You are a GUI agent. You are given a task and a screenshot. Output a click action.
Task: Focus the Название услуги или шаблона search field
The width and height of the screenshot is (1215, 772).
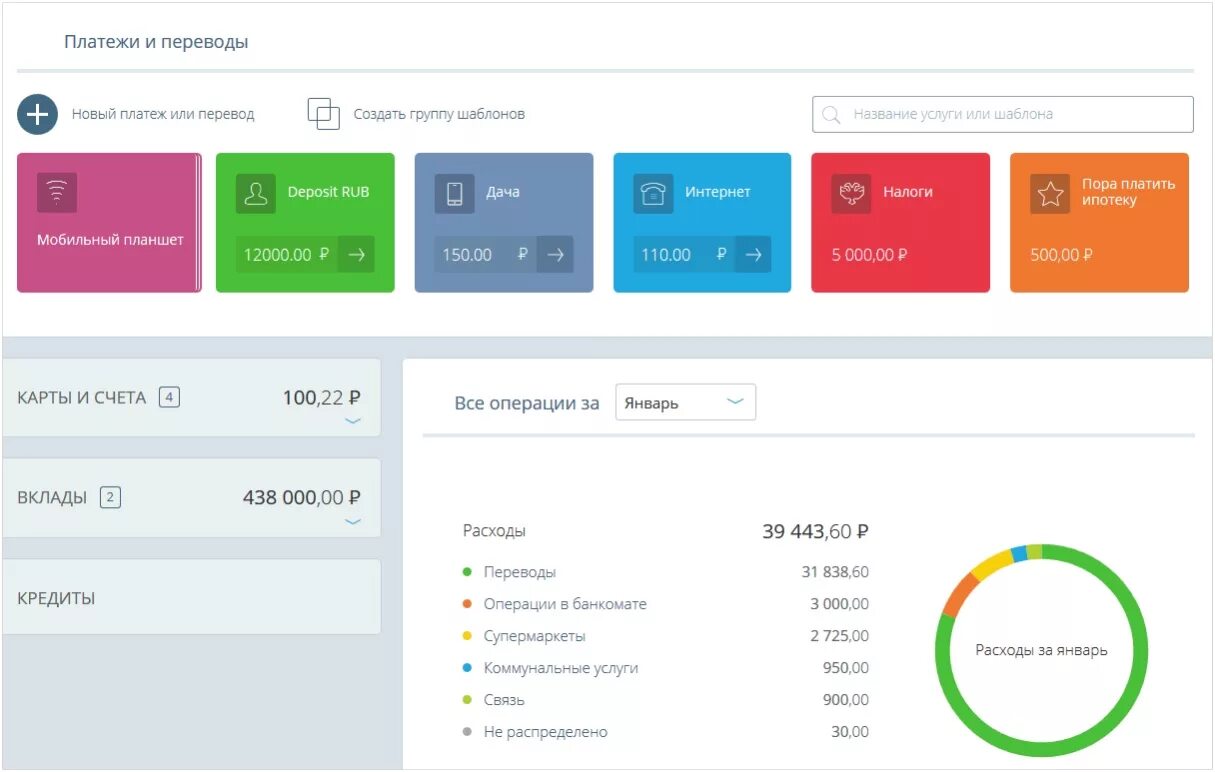(1003, 114)
